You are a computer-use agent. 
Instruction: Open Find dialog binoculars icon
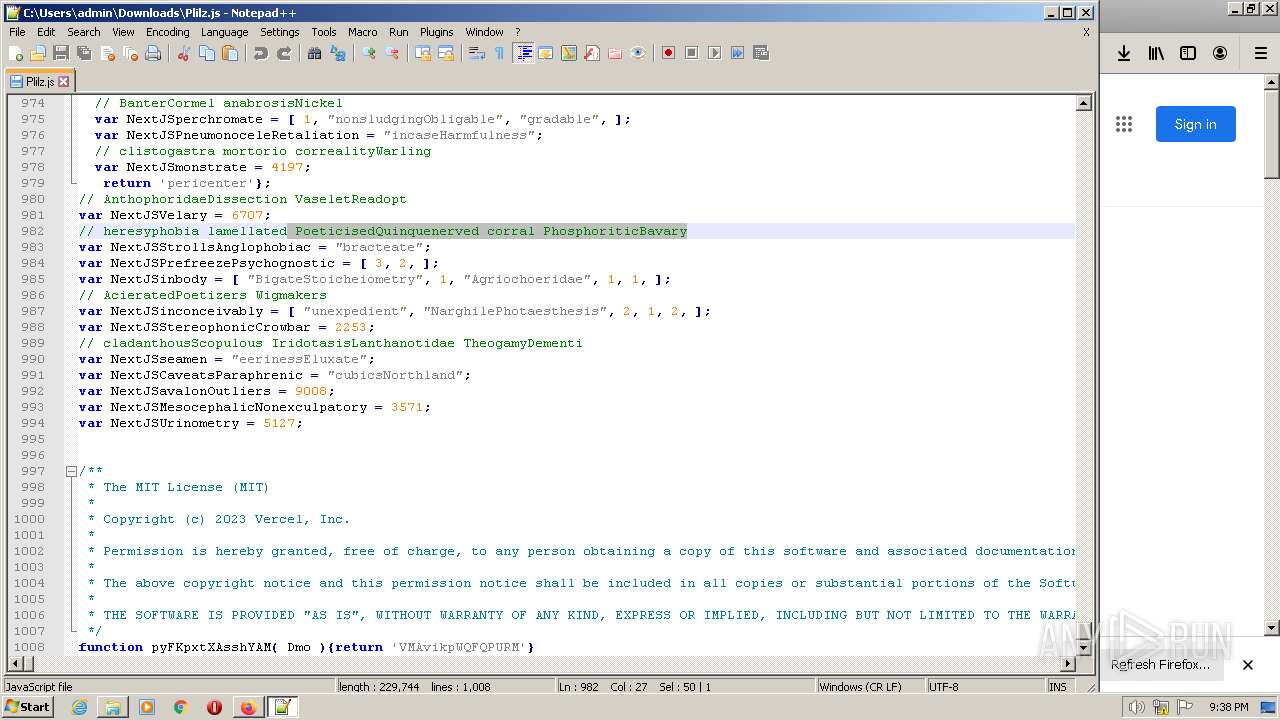[x=315, y=53]
